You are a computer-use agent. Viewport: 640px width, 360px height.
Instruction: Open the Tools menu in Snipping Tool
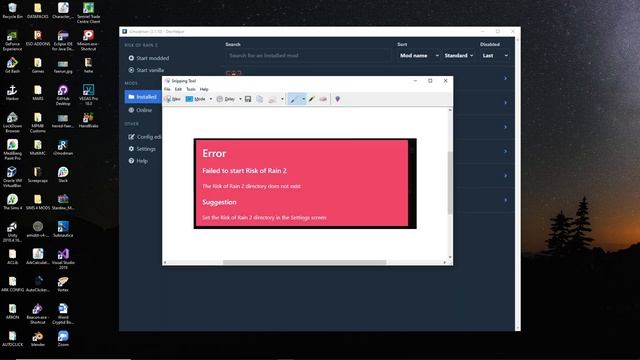pos(191,89)
